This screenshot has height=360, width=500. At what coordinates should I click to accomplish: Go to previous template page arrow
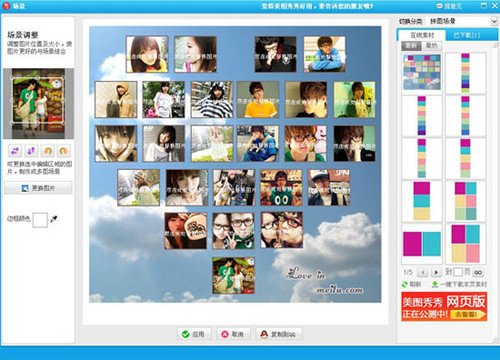tap(423, 272)
